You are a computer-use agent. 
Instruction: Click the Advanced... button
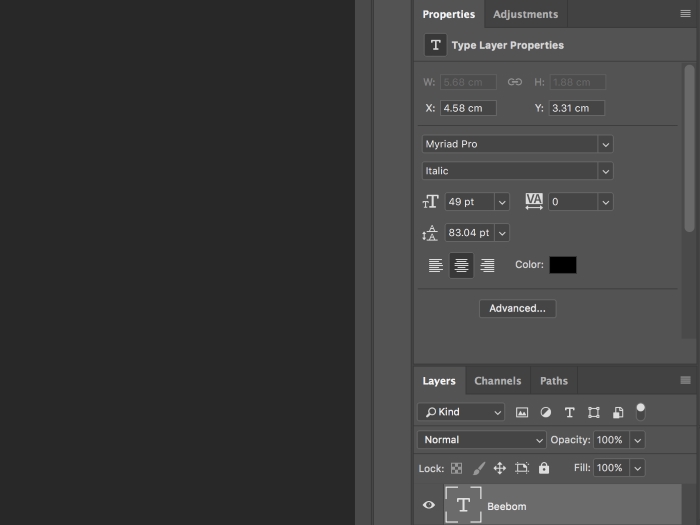tap(517, 308)
